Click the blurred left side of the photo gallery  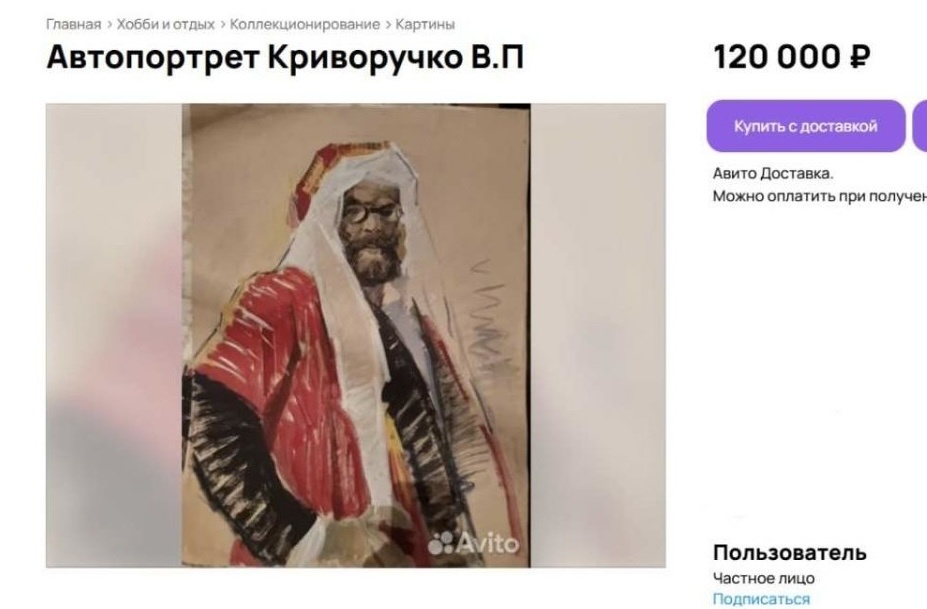114,335
